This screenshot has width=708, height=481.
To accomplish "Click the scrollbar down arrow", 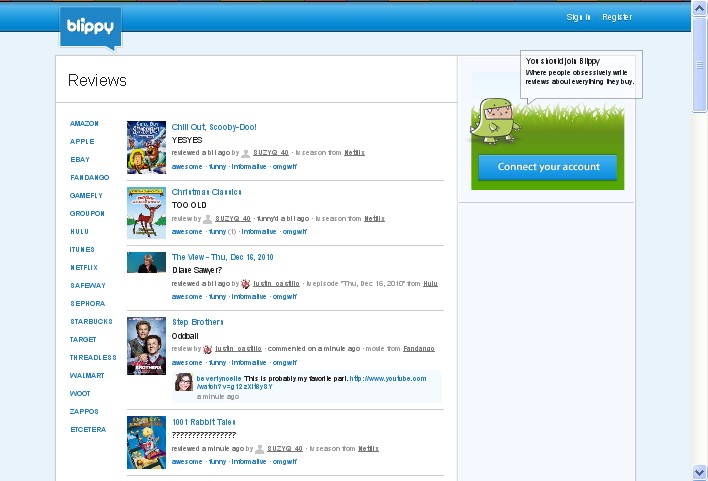I will click(x=699, y=473).
